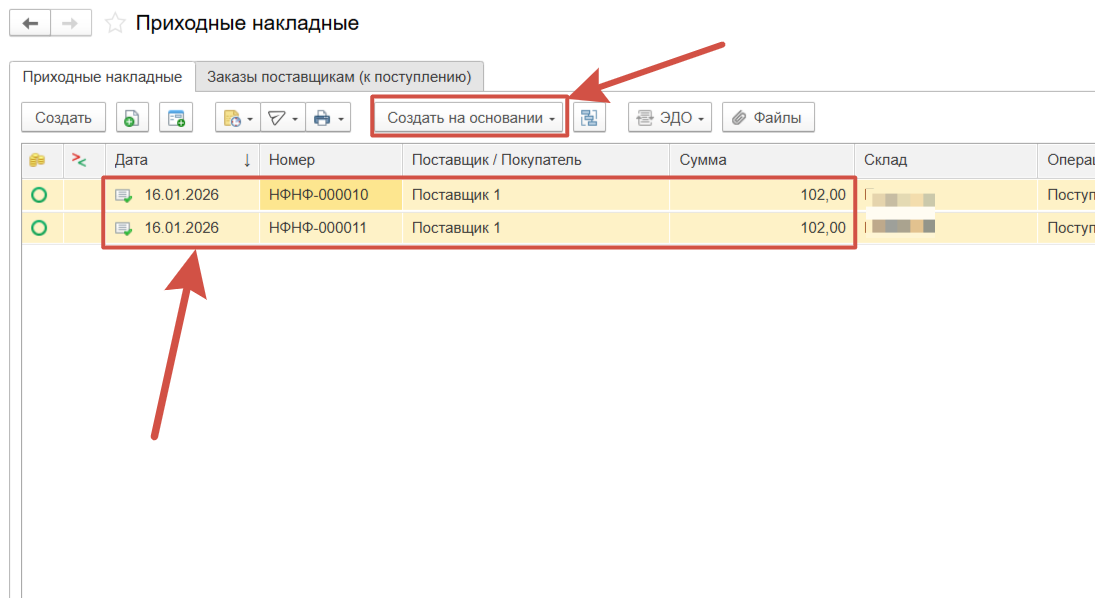Click the copy document icon next to Создать
The height and width of the screenshot is (598, 1095).
[x=132, y=118]
